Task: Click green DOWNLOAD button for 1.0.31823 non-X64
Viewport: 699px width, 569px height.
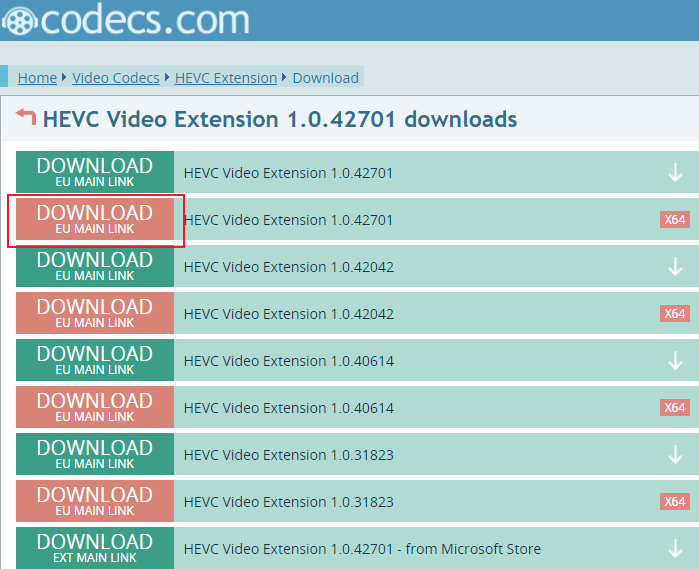Action: click(x=95, y=454)
